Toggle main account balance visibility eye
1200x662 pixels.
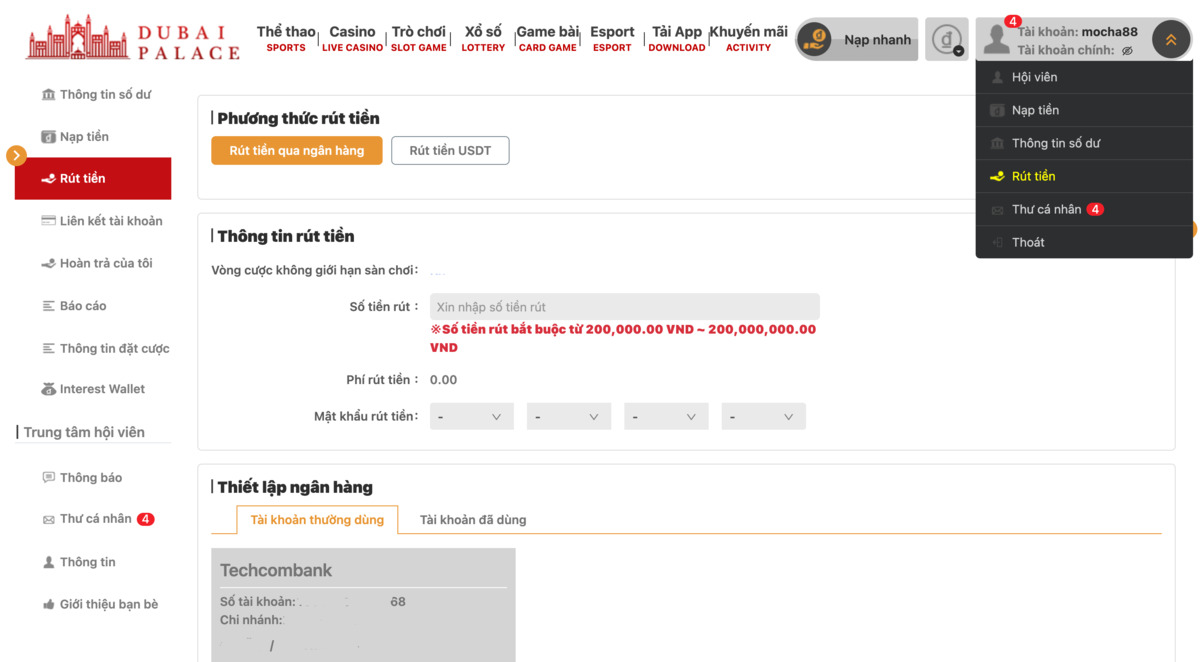[x=1127, y=50]
